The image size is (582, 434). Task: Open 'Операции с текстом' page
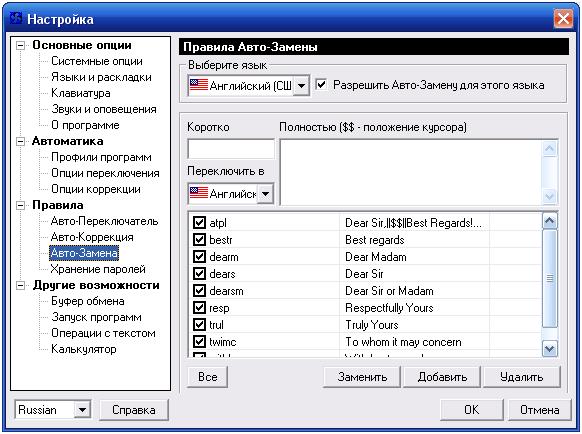click(x=103, y=333)
